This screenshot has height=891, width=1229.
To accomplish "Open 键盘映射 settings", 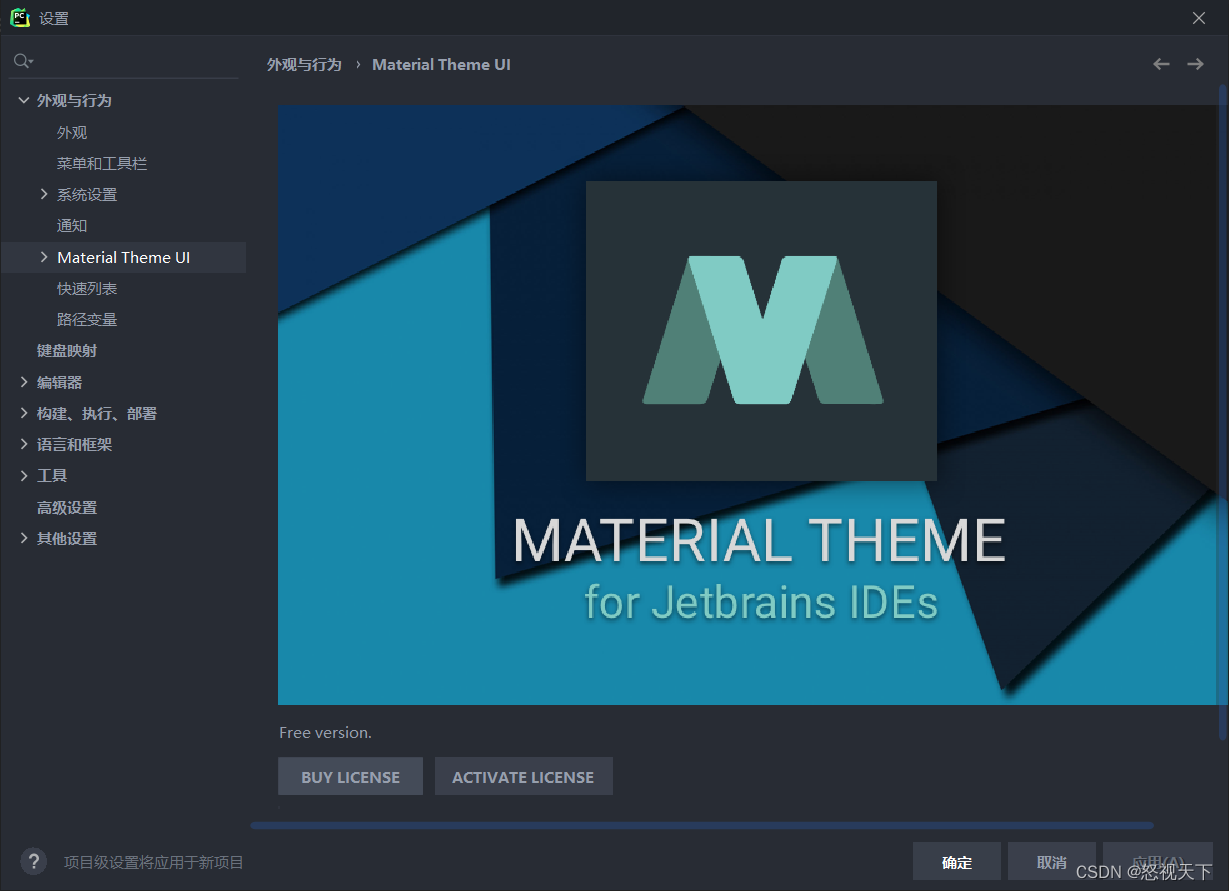I will tap(67, 351).
